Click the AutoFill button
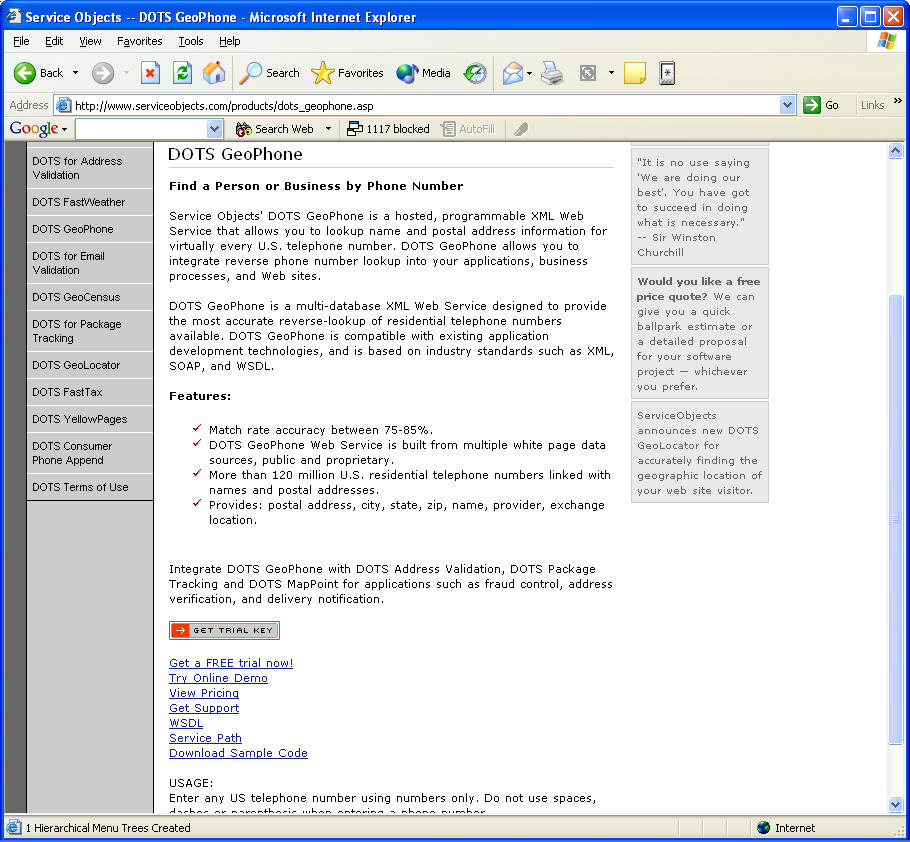The height and width of the screenshot is (842, 910). pyautogui.click(x=468, y=129)
